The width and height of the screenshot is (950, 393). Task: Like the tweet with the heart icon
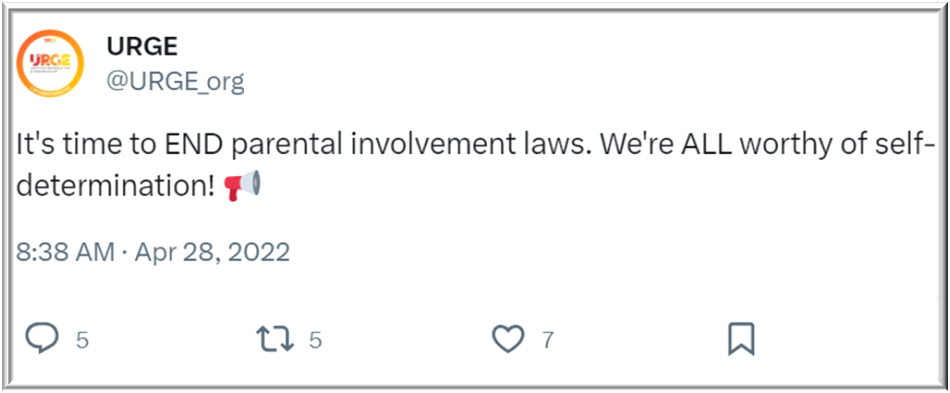coord(508,339)
